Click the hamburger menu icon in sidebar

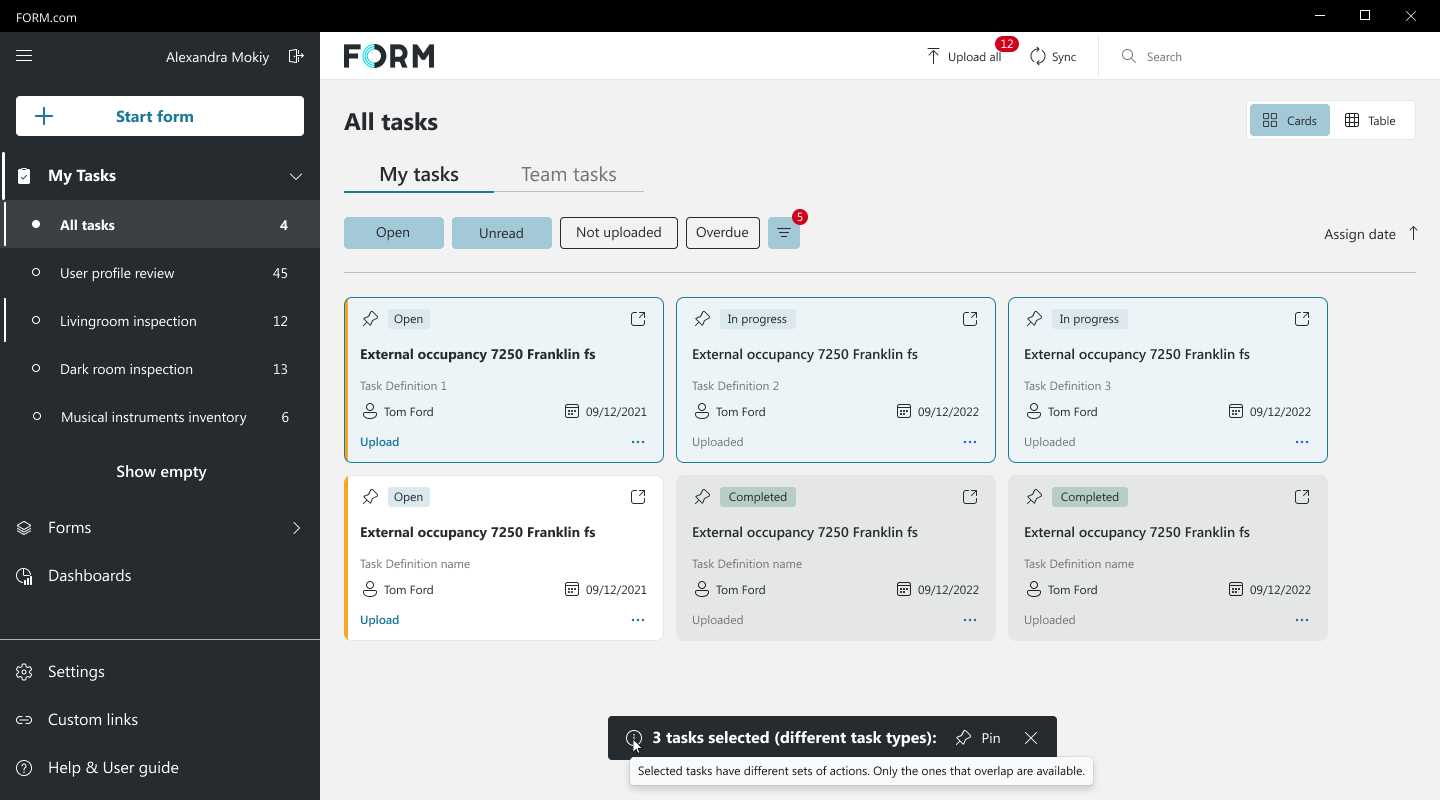pos(24,56)
